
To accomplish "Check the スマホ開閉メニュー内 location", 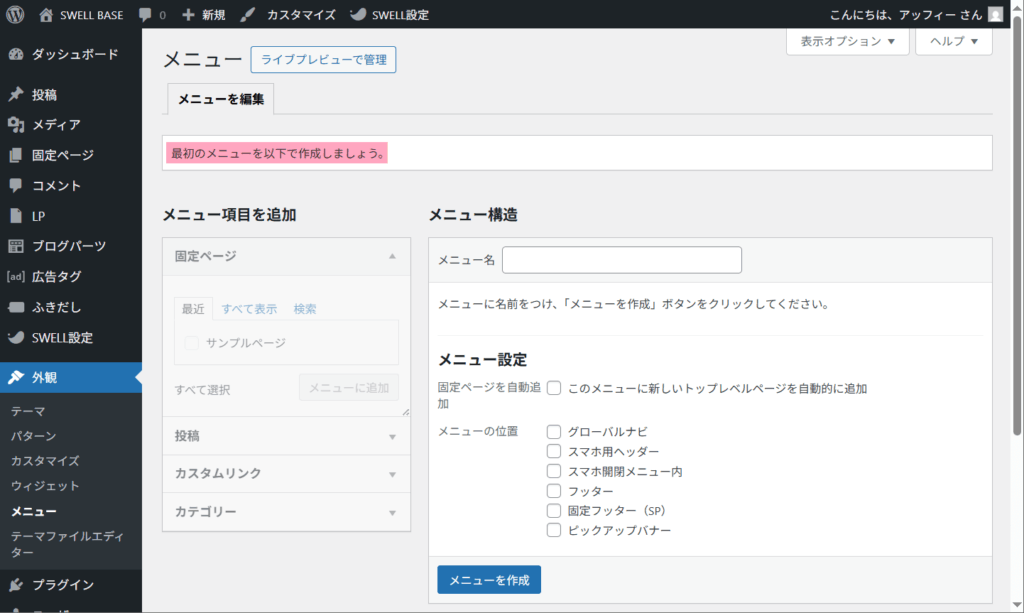I will pyautogui.click(x=554, y=471).
